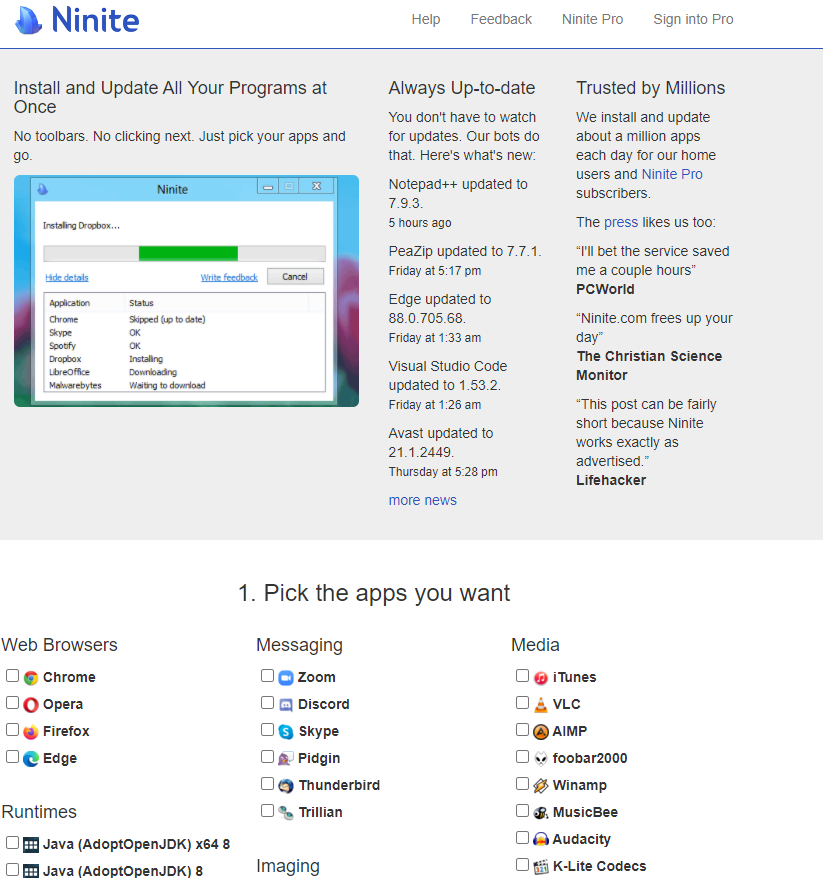The width and height of the screenshot is (823, 878).
Task: Click the Winamp label
Action: click(579, 786)
